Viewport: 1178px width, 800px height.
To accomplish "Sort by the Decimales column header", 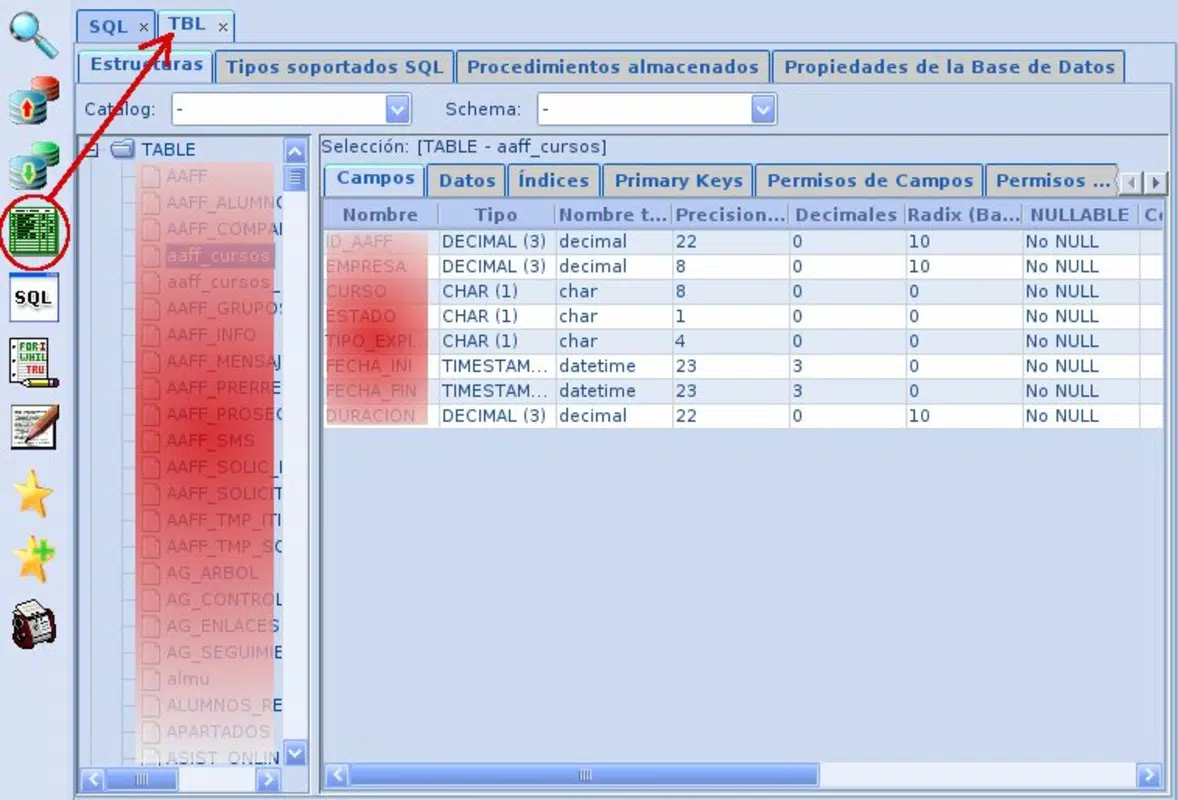I will coord(846,215).
